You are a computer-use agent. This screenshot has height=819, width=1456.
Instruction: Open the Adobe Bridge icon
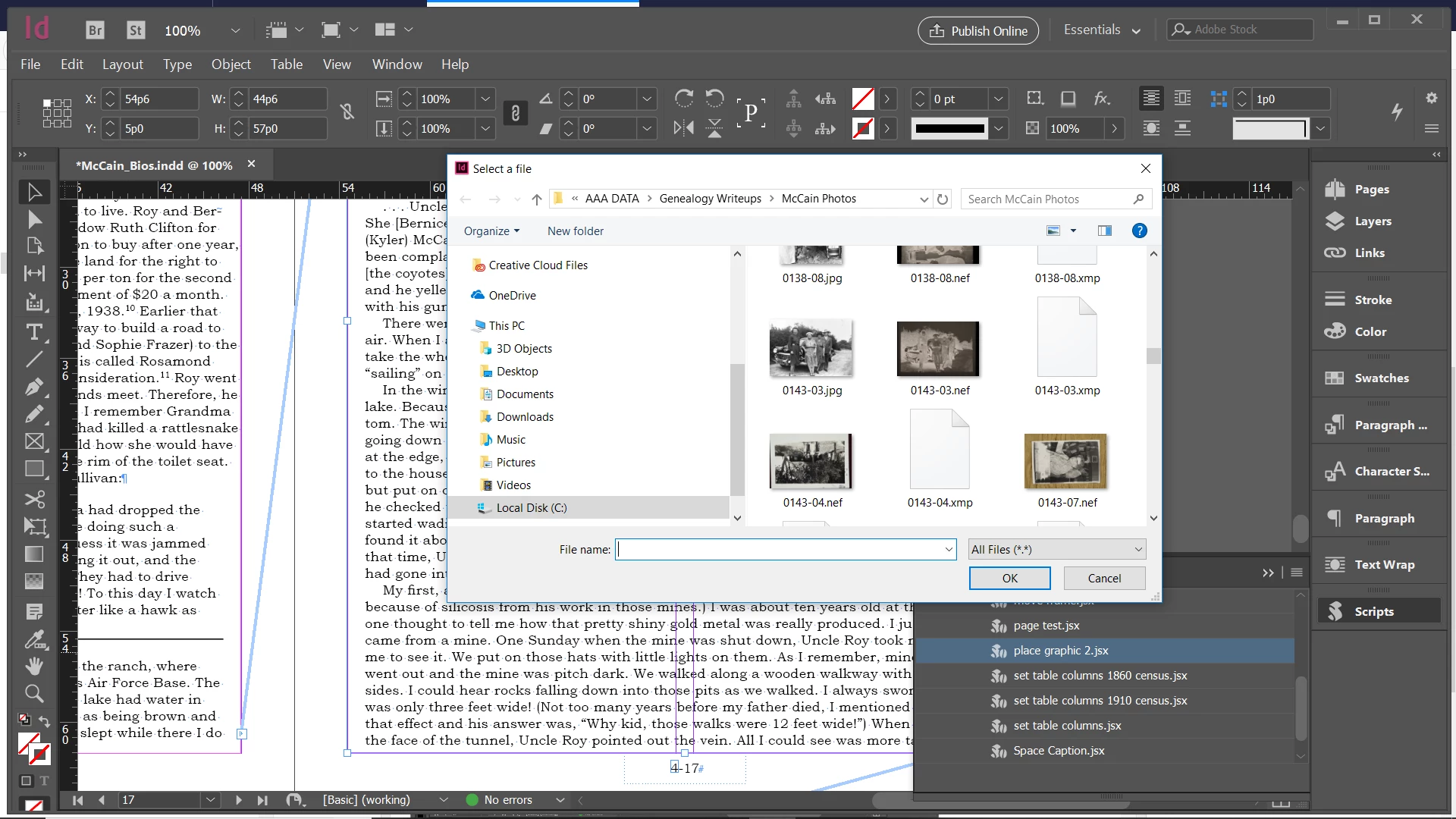click(x=95, y=30)
